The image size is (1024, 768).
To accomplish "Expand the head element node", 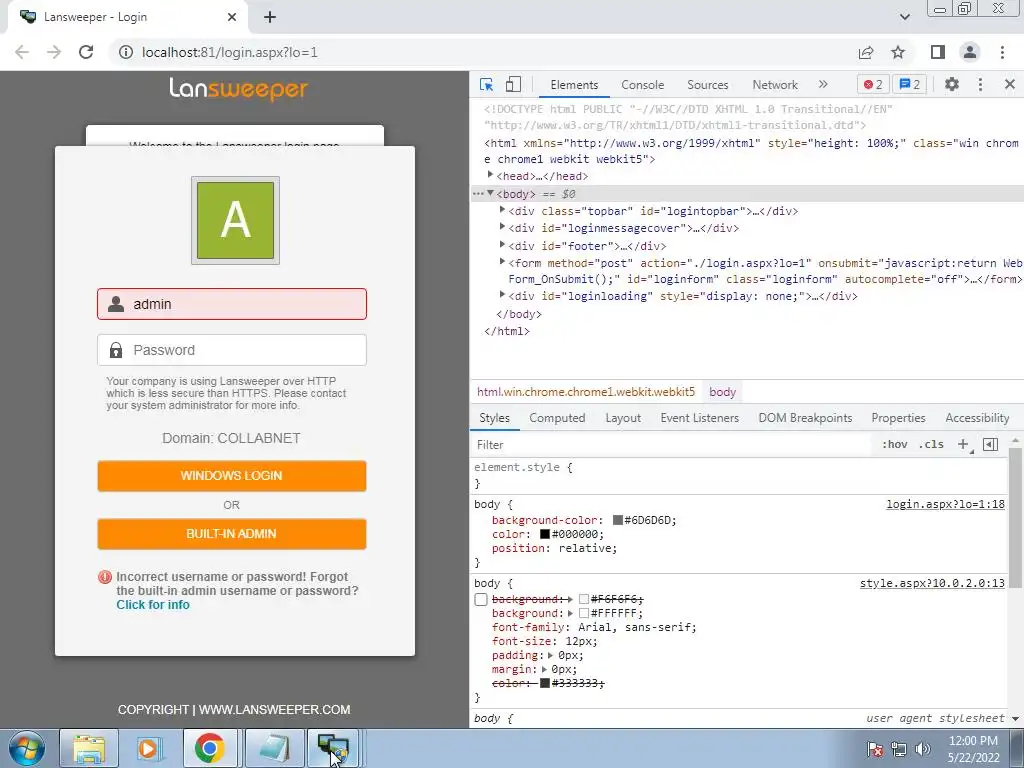I will [x=490, y=175].
